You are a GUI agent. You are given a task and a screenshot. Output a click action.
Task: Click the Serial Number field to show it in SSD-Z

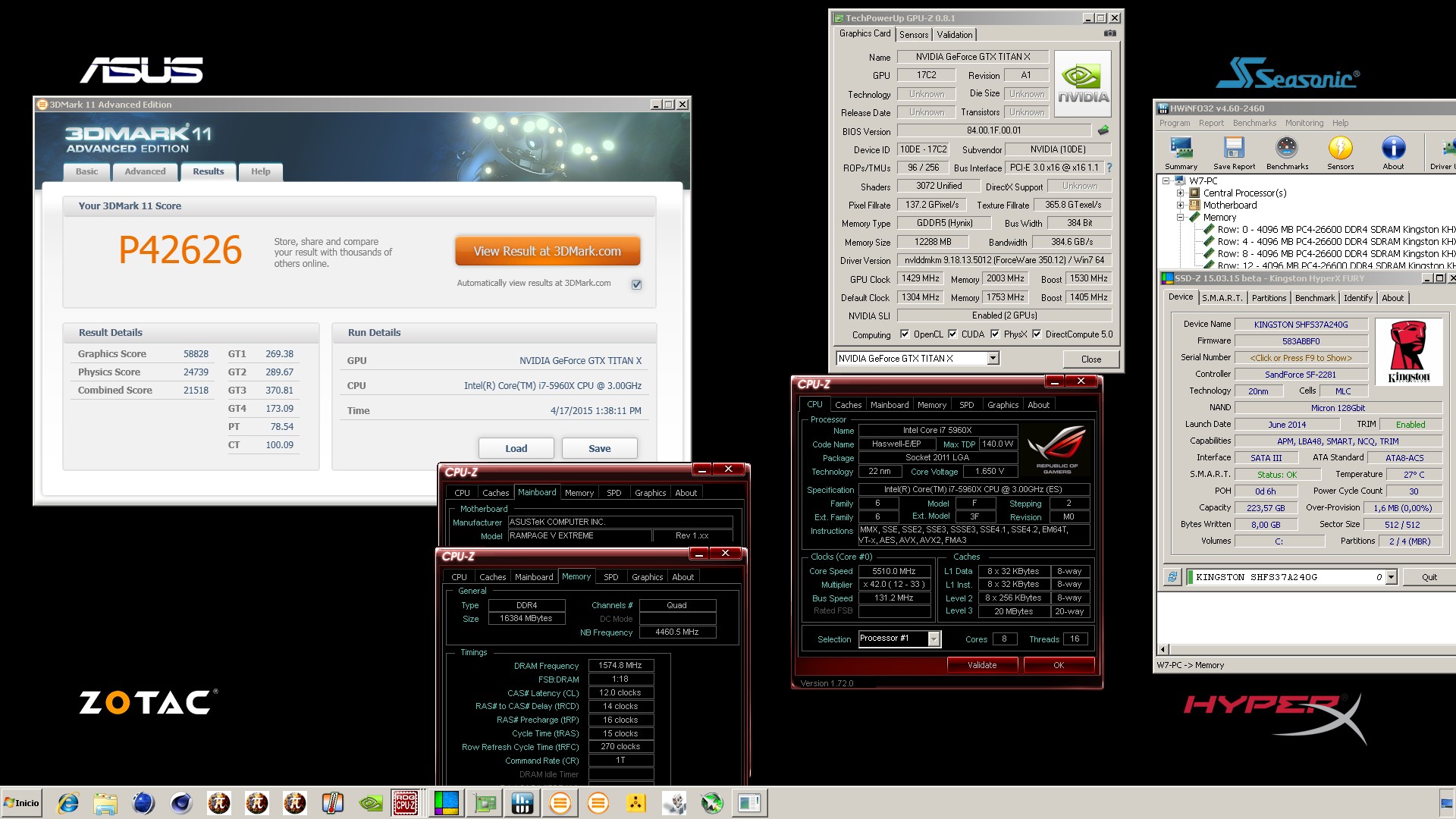click(1301, 358)
